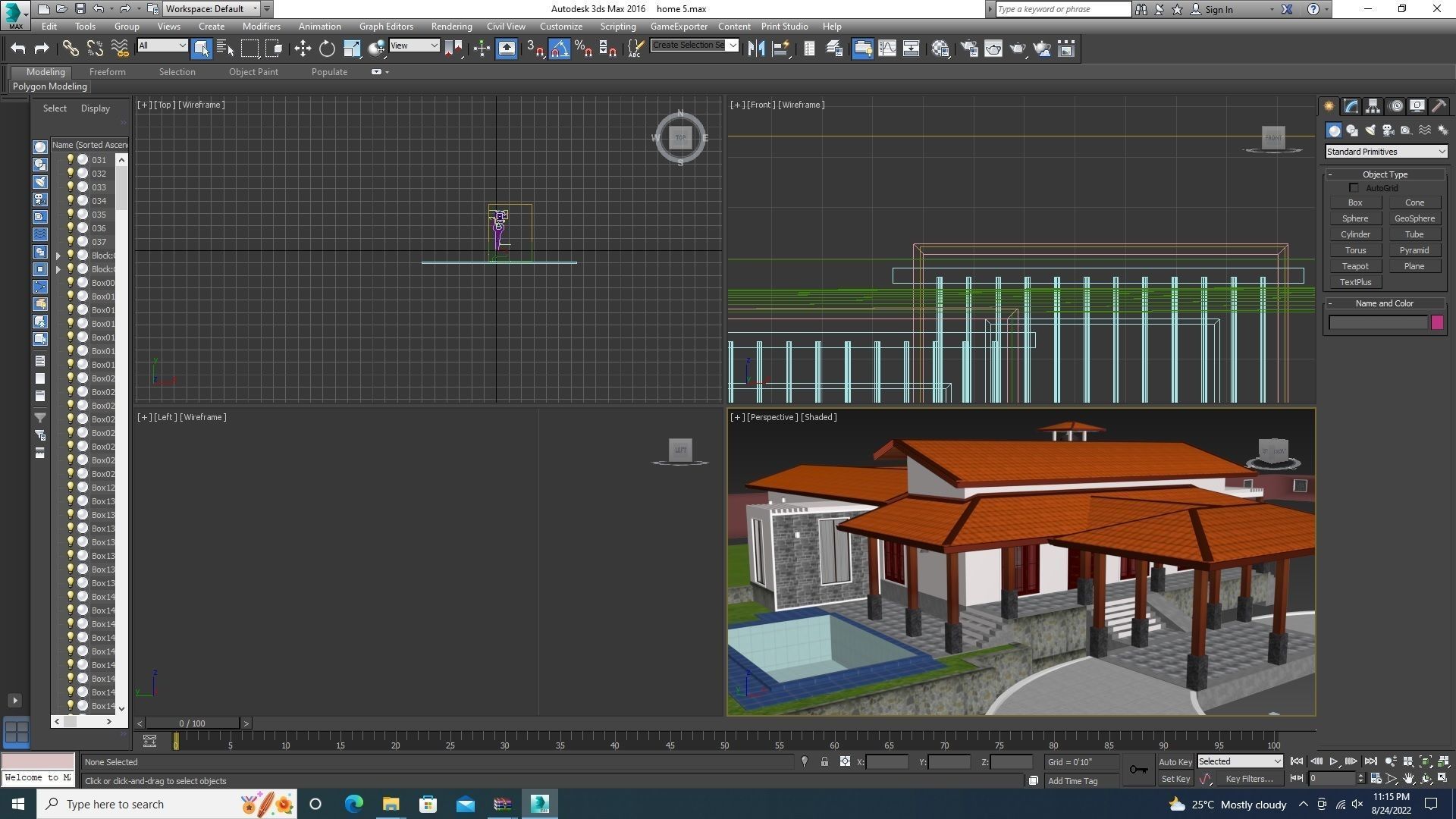Image resolution: width=1456 pixels, height=819 pixels.
Task: Switch to Hierarchy command panel tab
Action: pyautogui.click(x=1373, y=106)
